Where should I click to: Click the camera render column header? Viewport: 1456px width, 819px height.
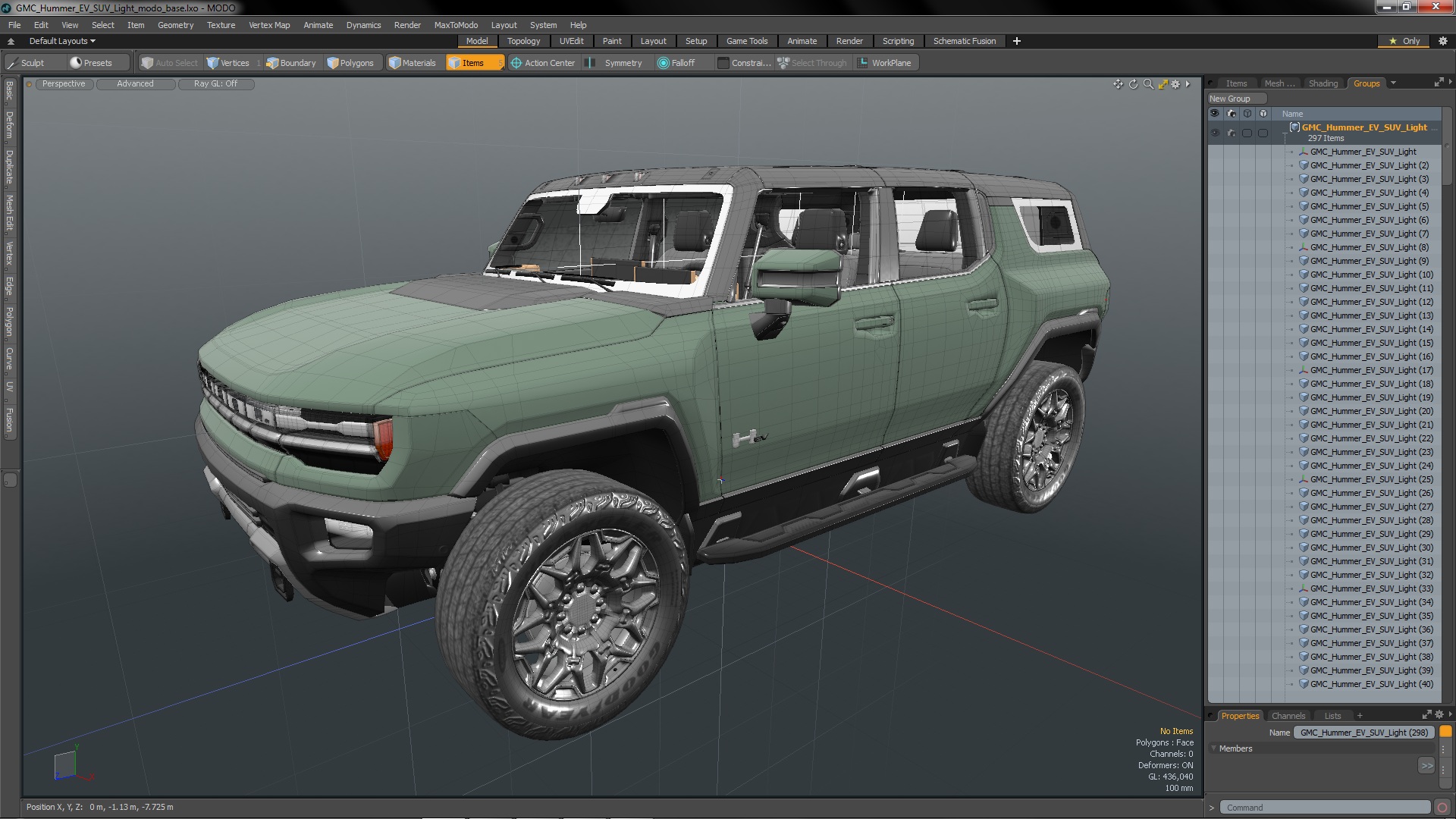point(1232,114)
